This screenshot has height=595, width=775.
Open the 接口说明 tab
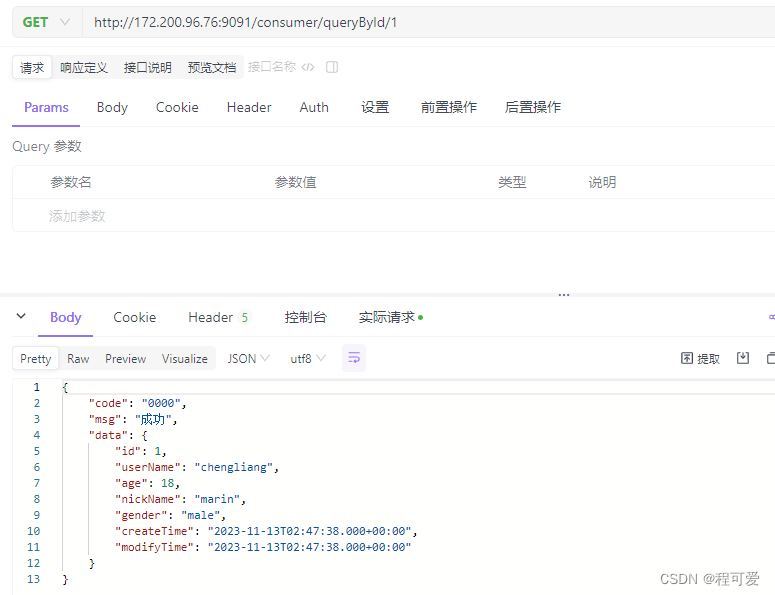[147, 67]
